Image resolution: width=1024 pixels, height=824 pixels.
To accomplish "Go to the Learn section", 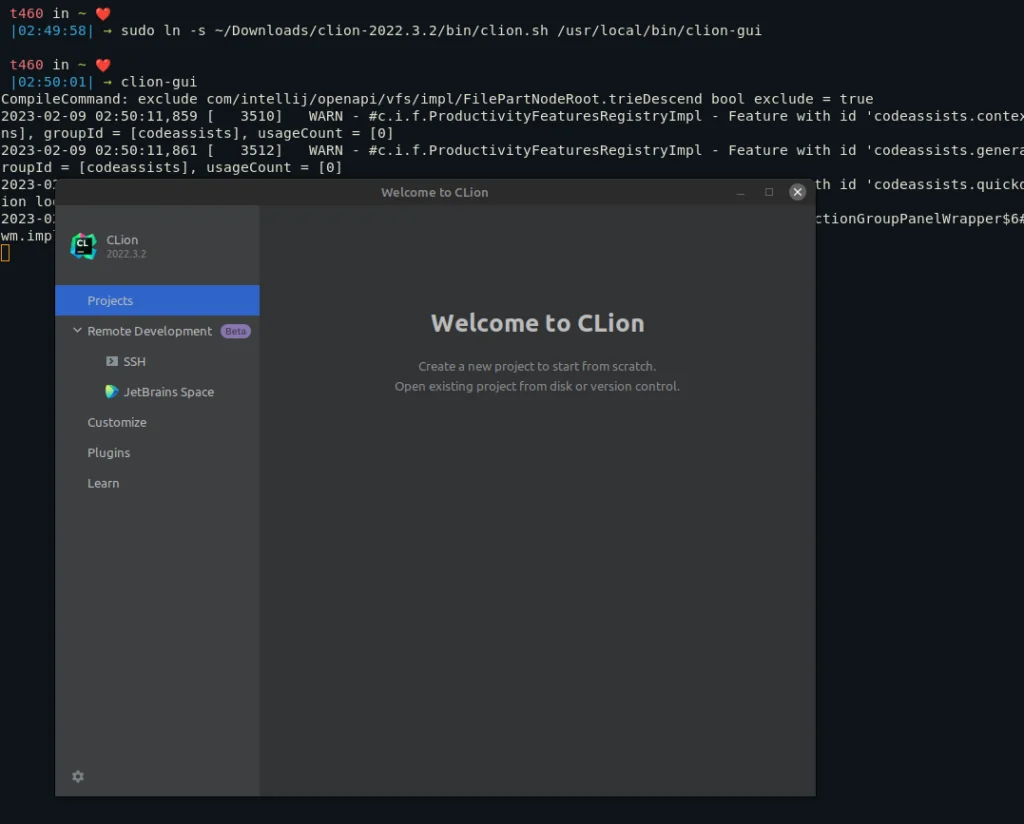I will (x=103, y=483).
